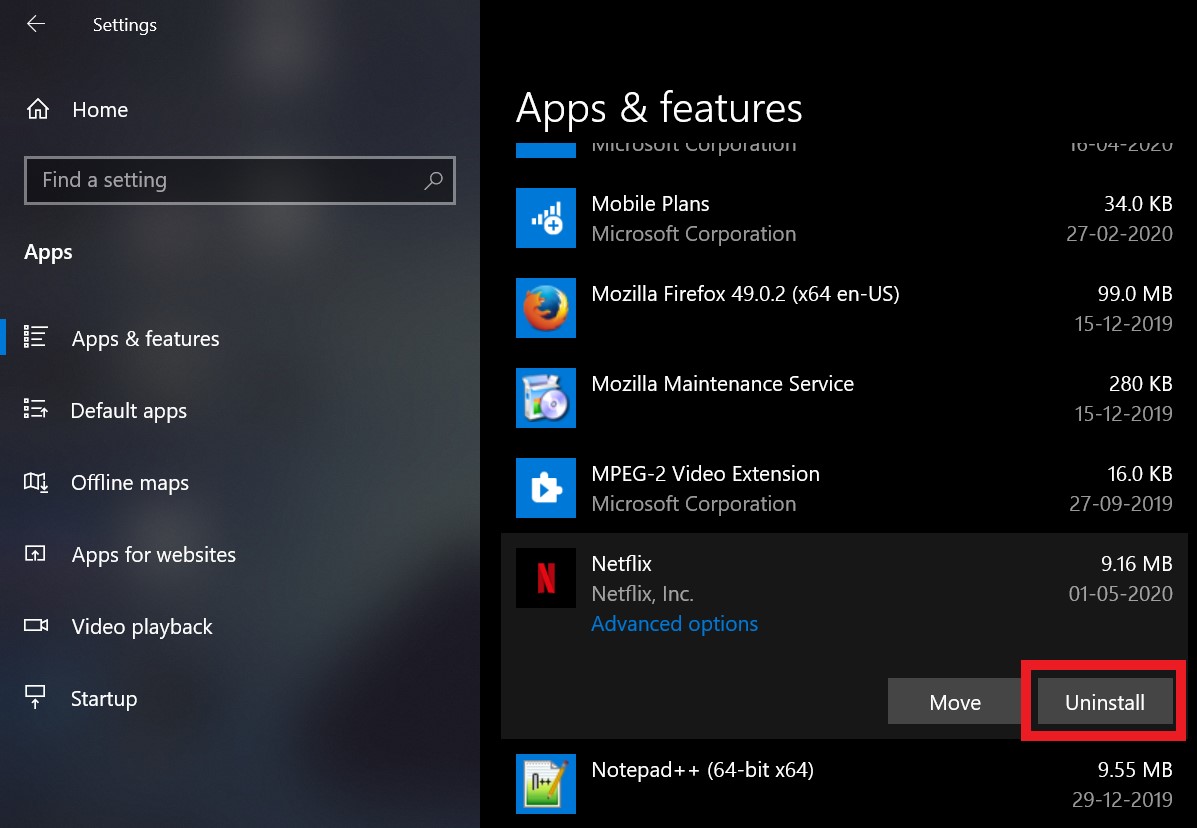Go to Settings Home
Screen dimensions: 1197x828
tap(100, 110)
